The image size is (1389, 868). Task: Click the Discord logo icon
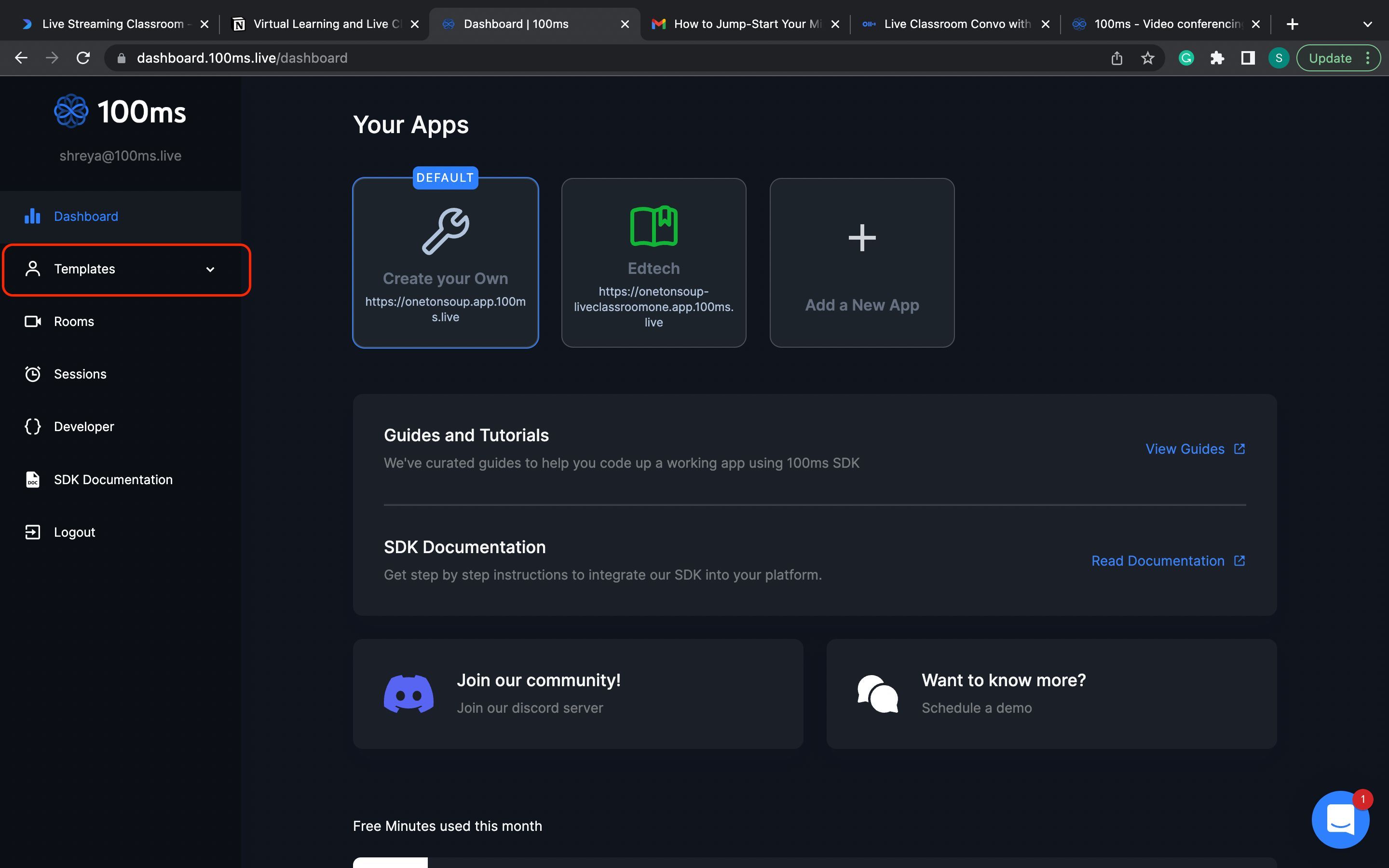(409, 693)
